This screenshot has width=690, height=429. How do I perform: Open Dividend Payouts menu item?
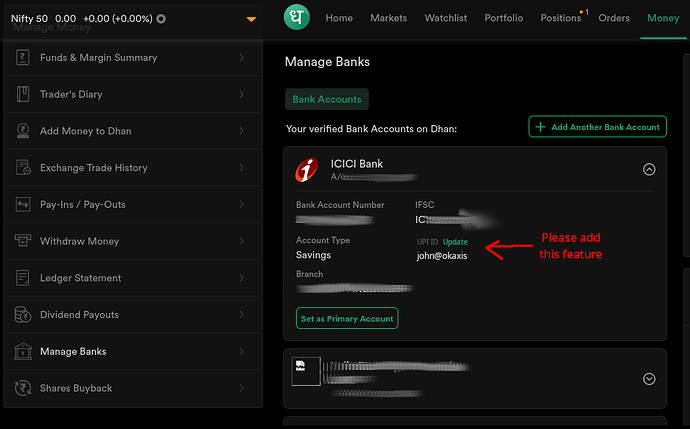tap(133, 315)
